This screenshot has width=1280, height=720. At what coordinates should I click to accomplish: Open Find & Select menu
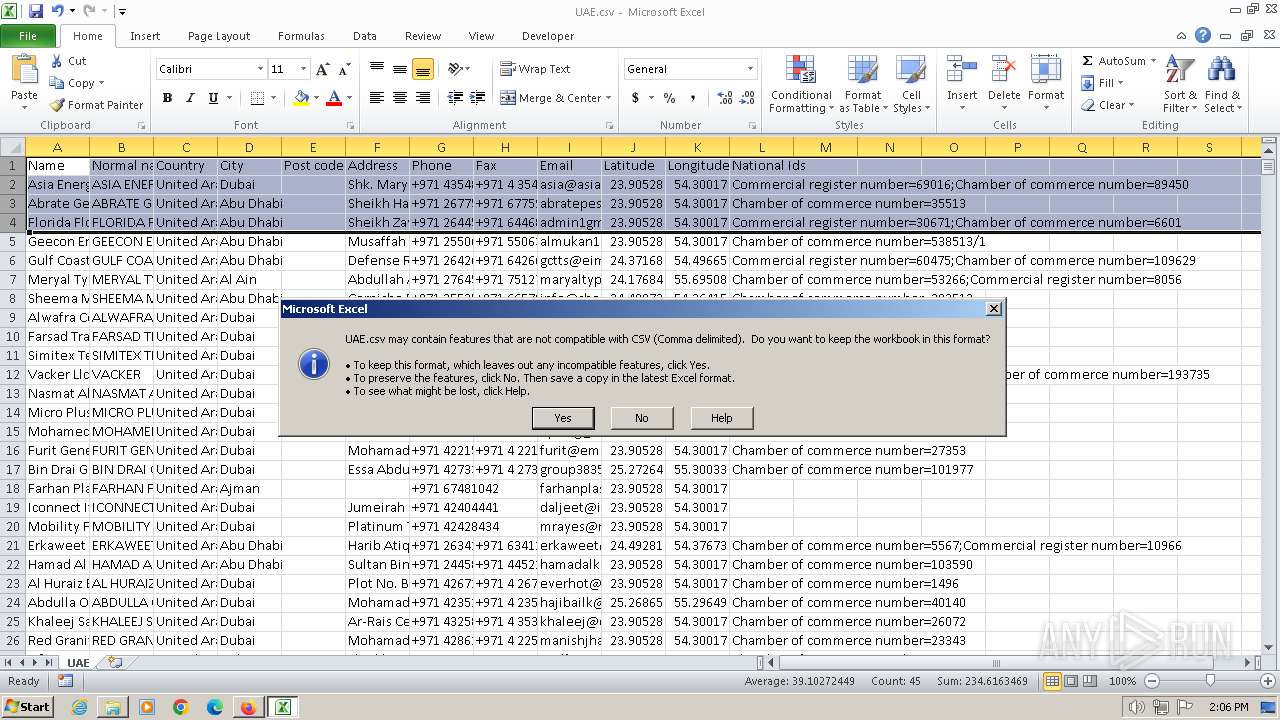[x=1221, y=85]
